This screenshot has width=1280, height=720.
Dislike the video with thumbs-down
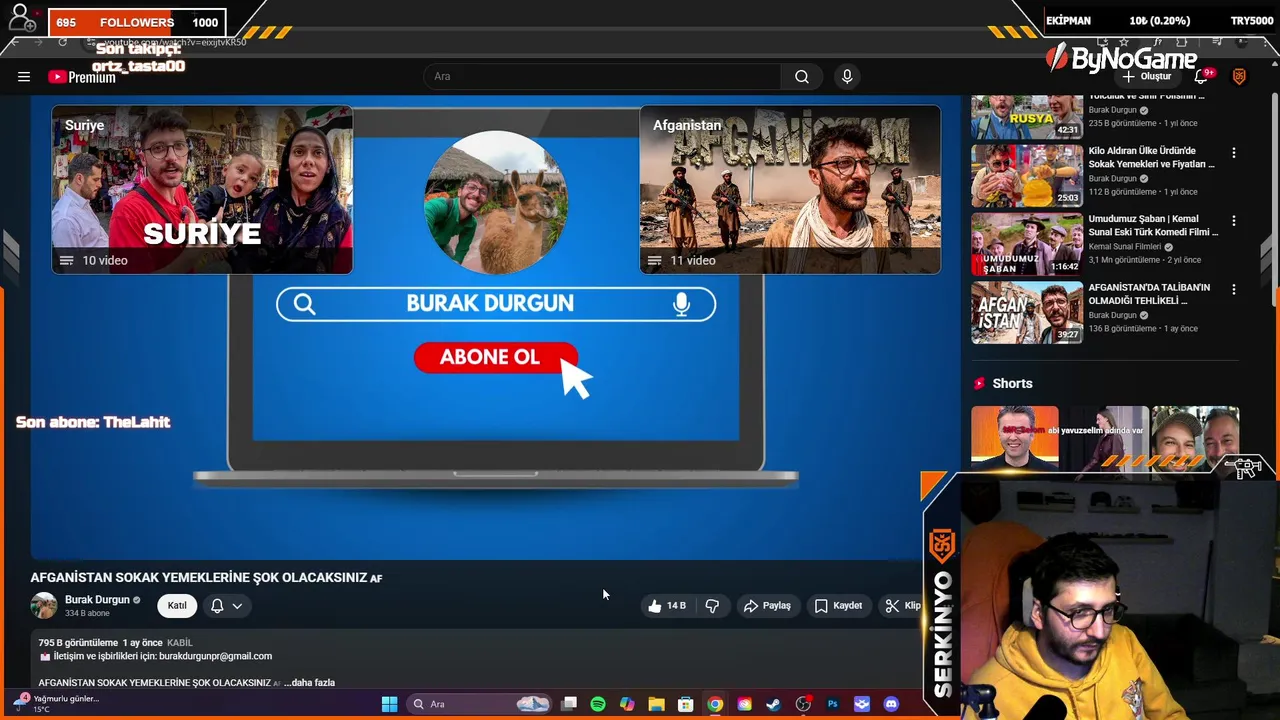click(712, 606)
